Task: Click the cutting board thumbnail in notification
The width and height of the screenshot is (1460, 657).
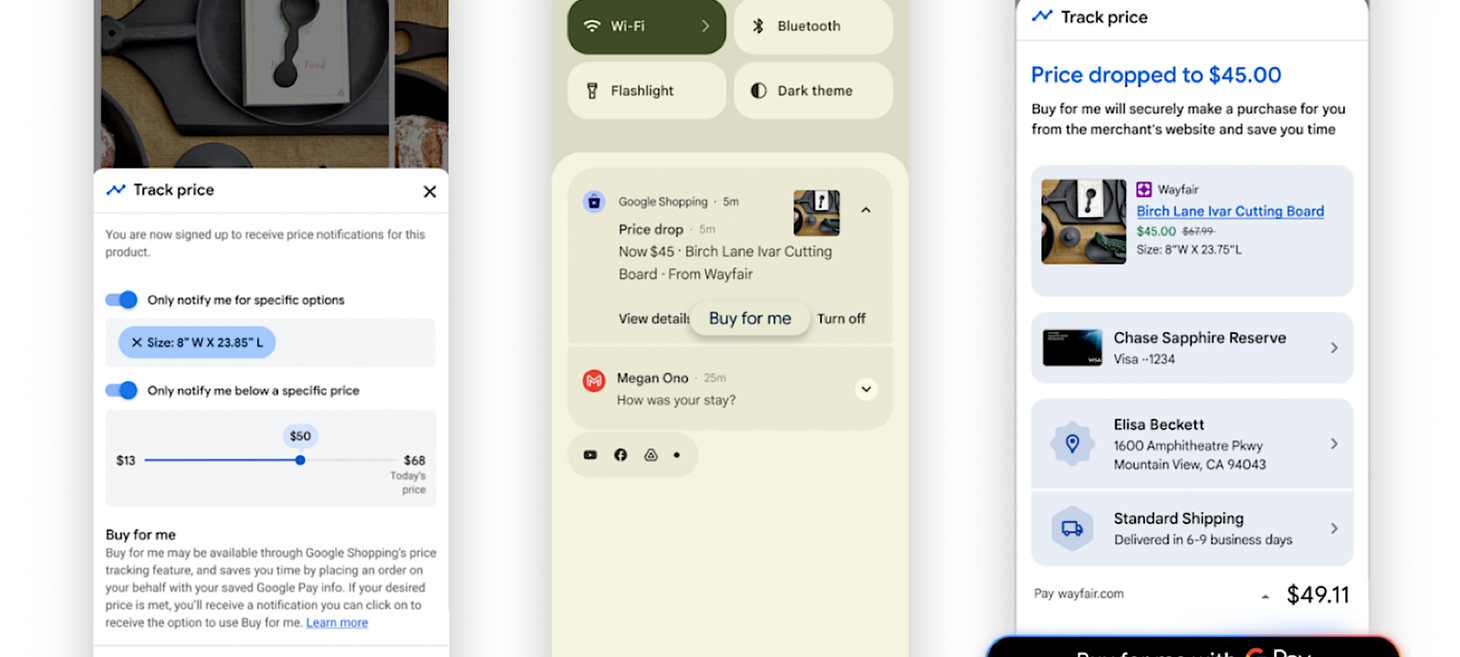Action: pos(816,213)
